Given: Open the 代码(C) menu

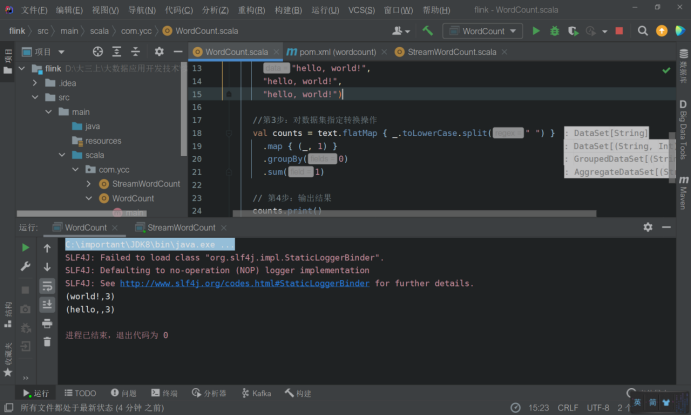Looking at the screenshot, I should click(x=179, y=10).
